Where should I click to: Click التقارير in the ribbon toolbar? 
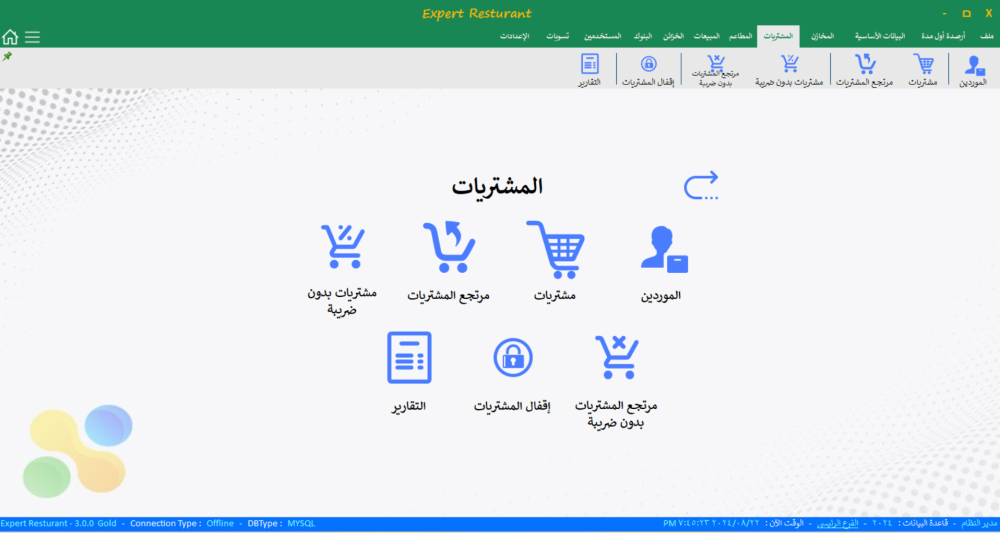589,72
